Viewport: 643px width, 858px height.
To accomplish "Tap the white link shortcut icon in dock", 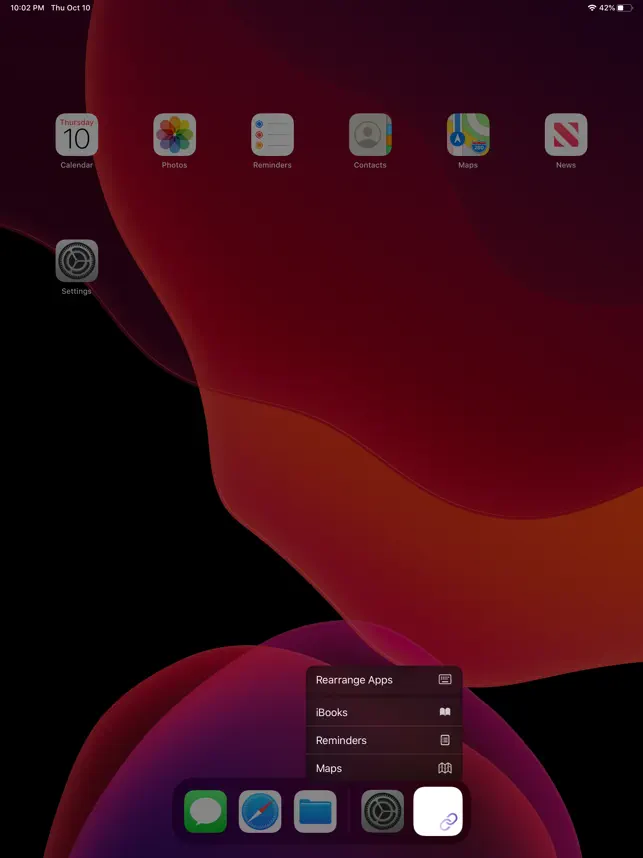I will [x=438, y=811].
